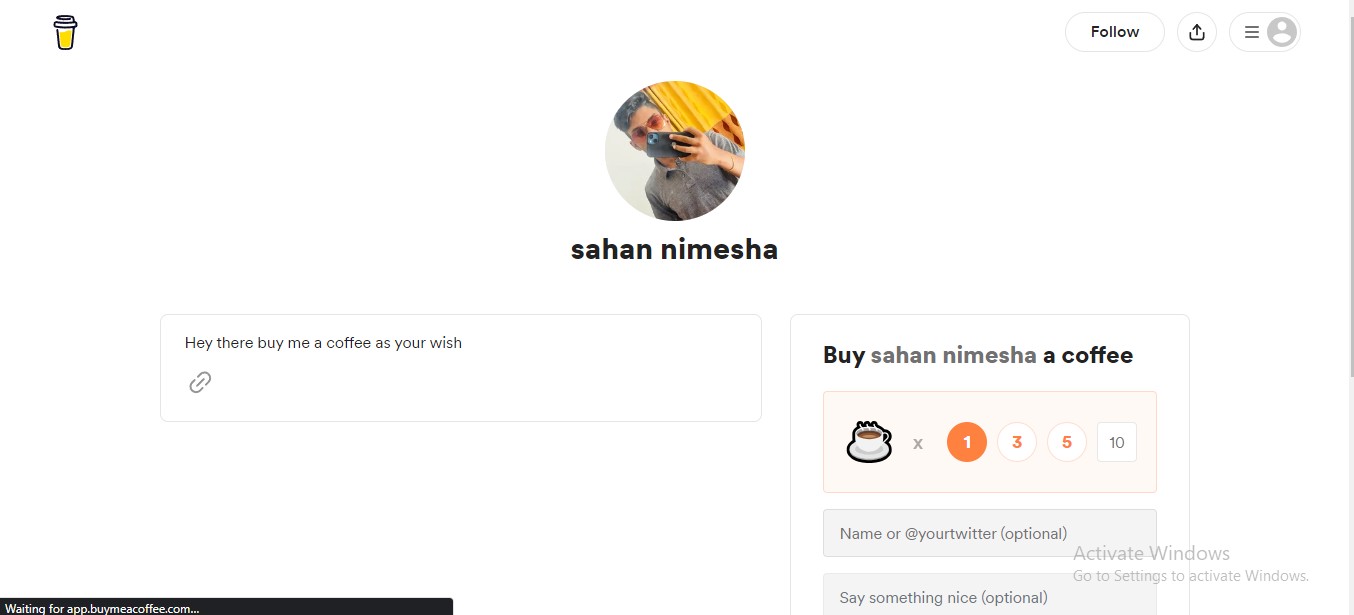Click the coffee cup emoji icon

(x=869, y=442)
